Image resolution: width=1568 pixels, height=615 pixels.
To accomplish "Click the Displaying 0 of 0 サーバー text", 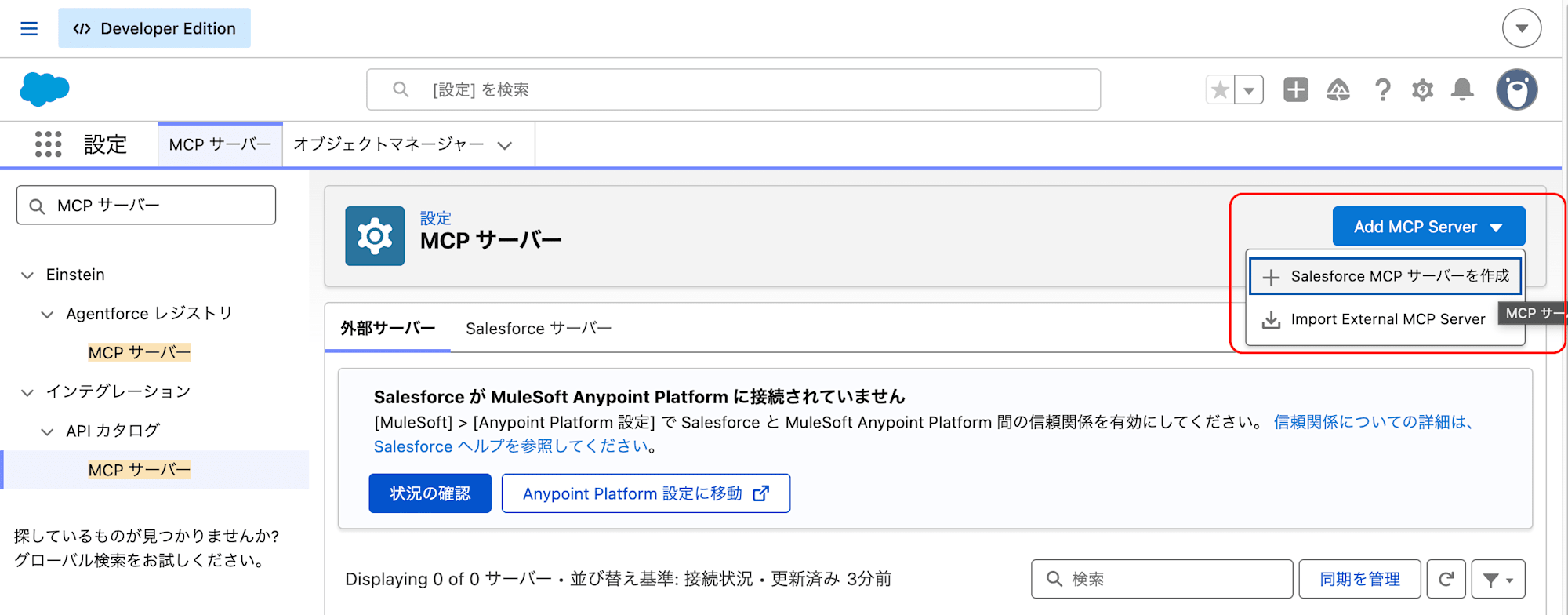I will click(x=448, y=579).
